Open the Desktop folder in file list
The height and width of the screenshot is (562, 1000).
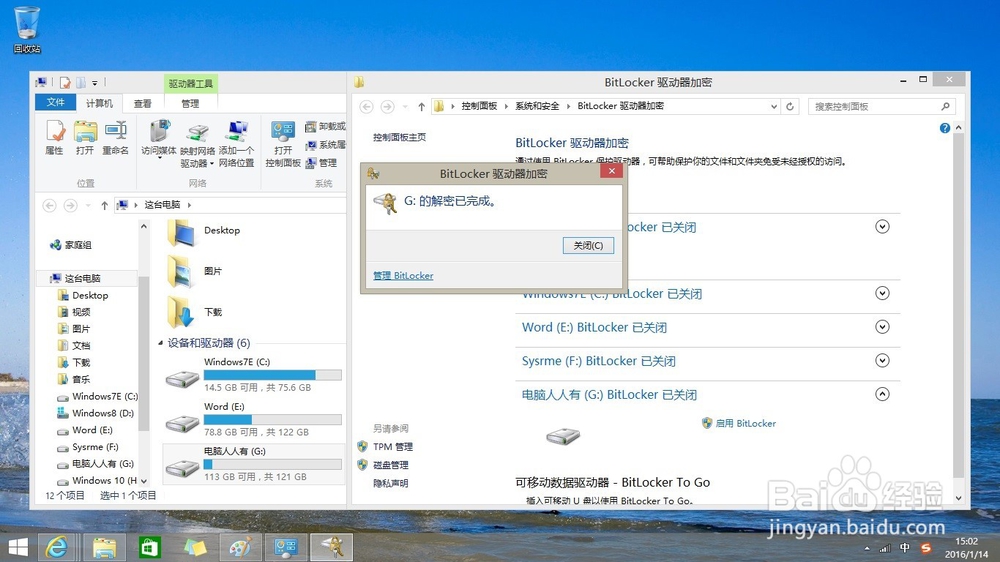204,233
